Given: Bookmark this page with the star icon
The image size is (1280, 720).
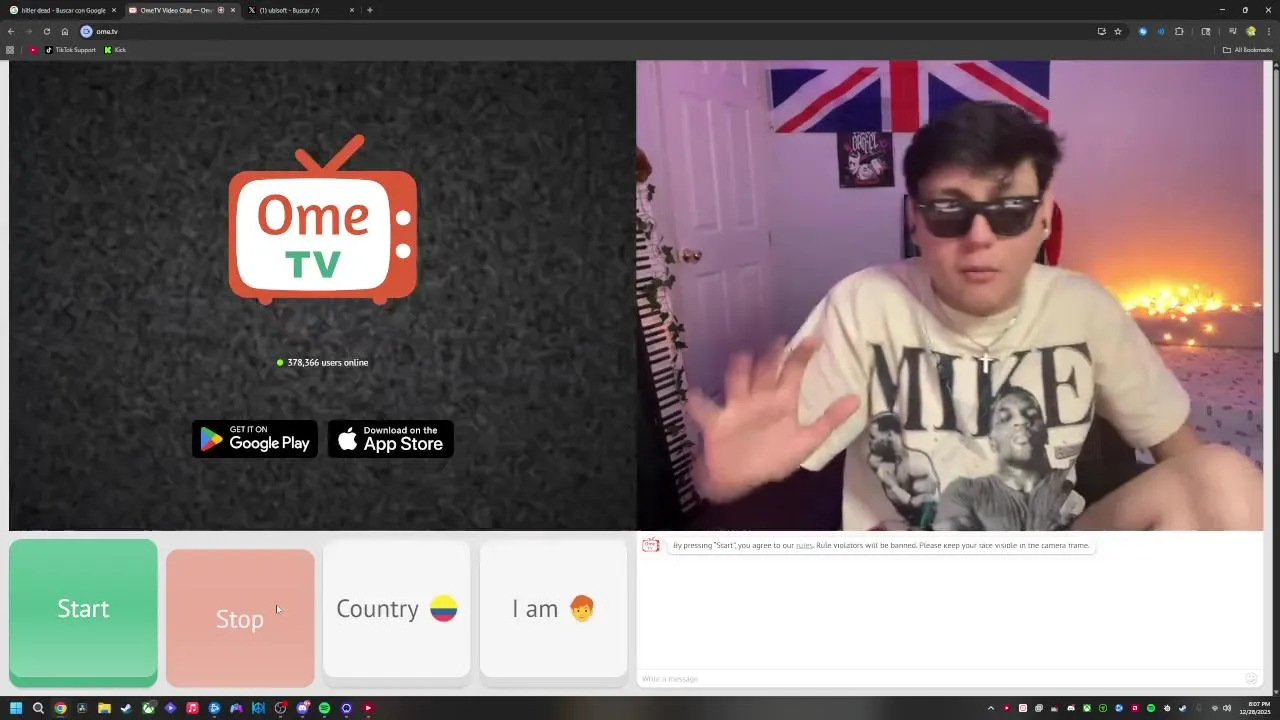Looking at the screenshot, I should pos(1118,31).
